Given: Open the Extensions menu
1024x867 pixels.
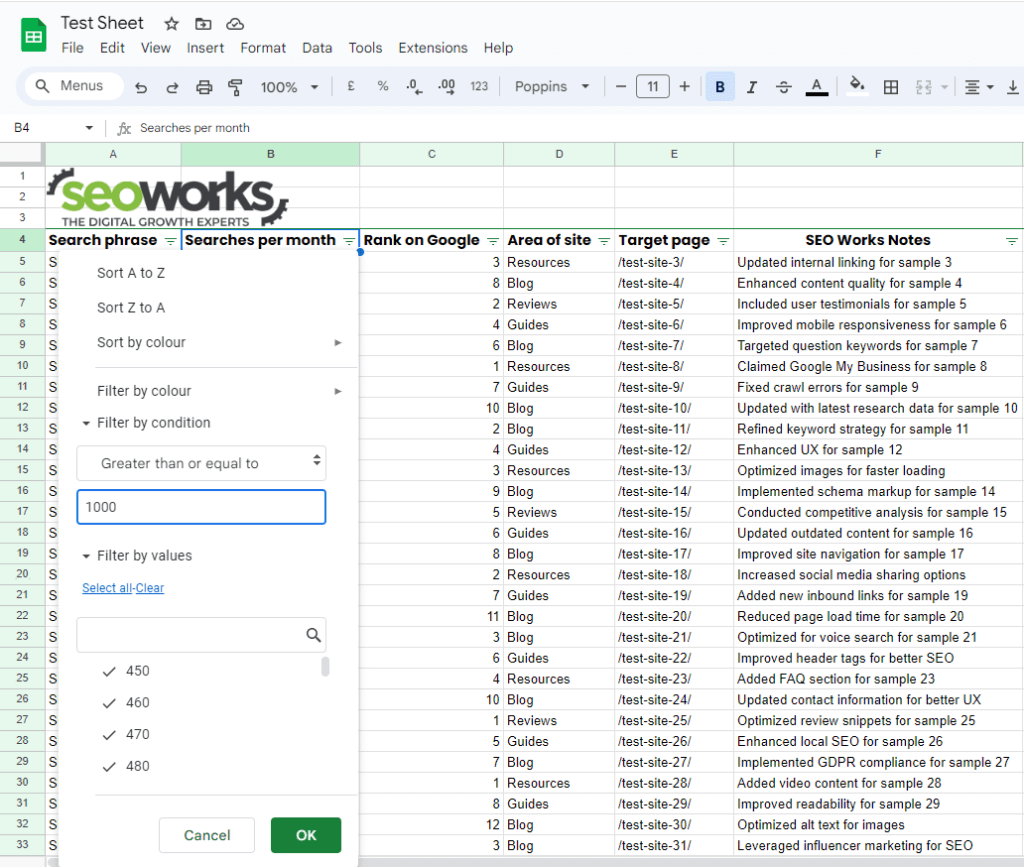Looking at the screenshot, I should click(x=433, y=48).
